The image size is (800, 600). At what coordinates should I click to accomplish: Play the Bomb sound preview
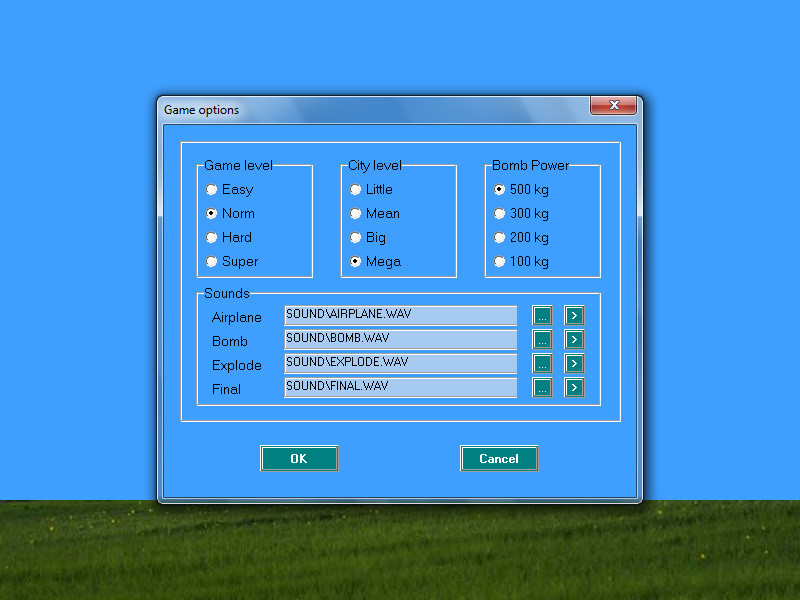click(574, 339)
